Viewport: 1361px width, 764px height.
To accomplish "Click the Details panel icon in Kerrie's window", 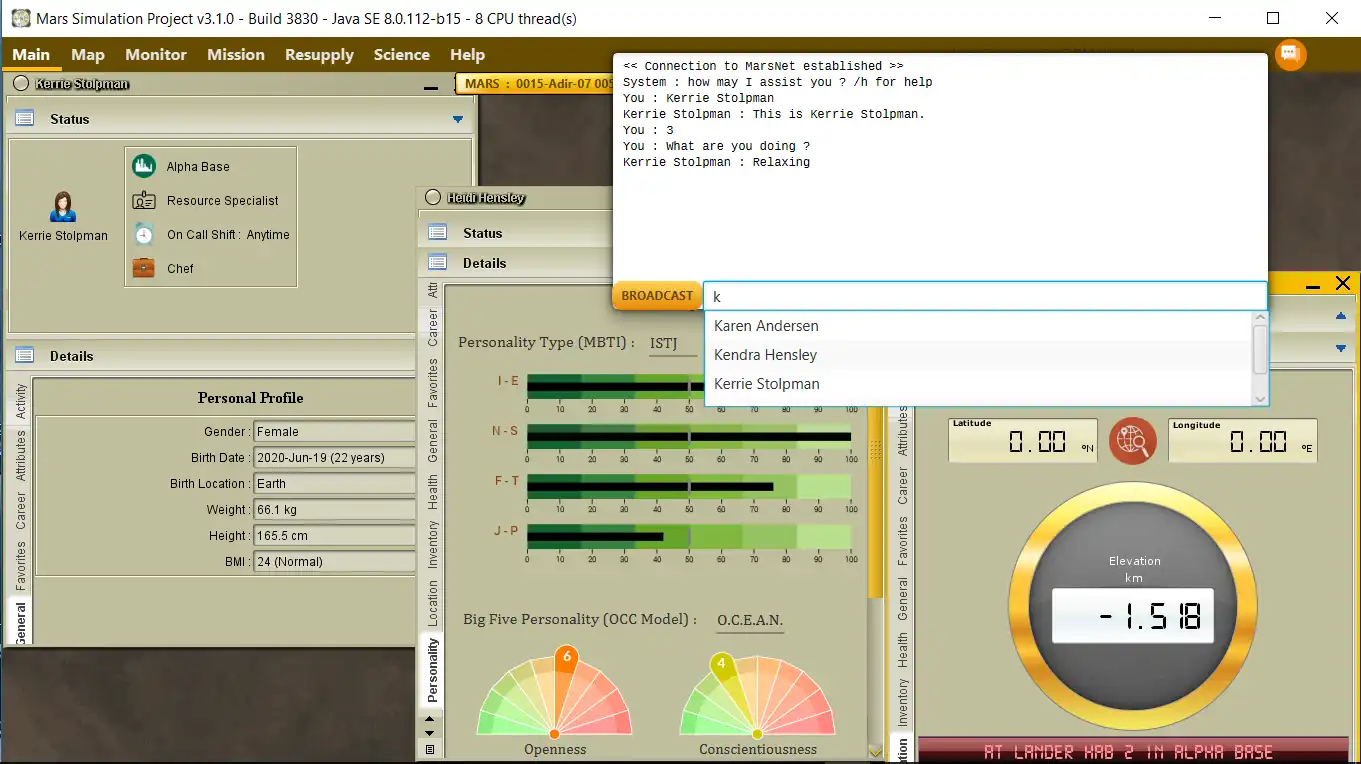I will 25,356.
